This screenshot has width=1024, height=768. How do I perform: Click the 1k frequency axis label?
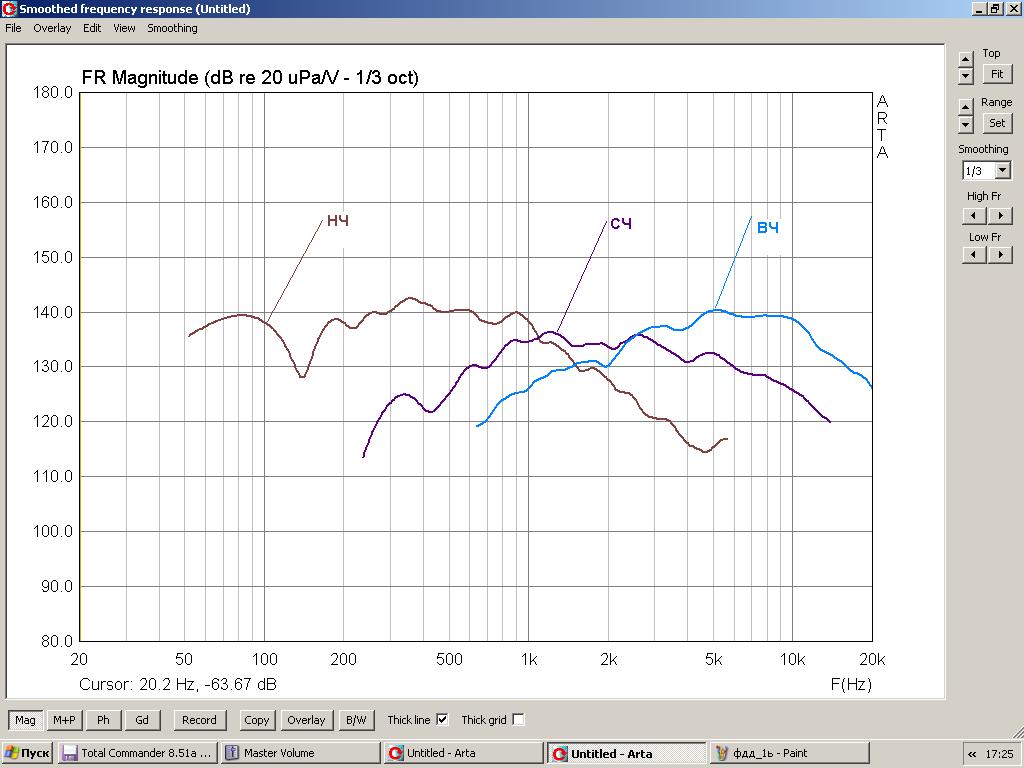[529, 660]
